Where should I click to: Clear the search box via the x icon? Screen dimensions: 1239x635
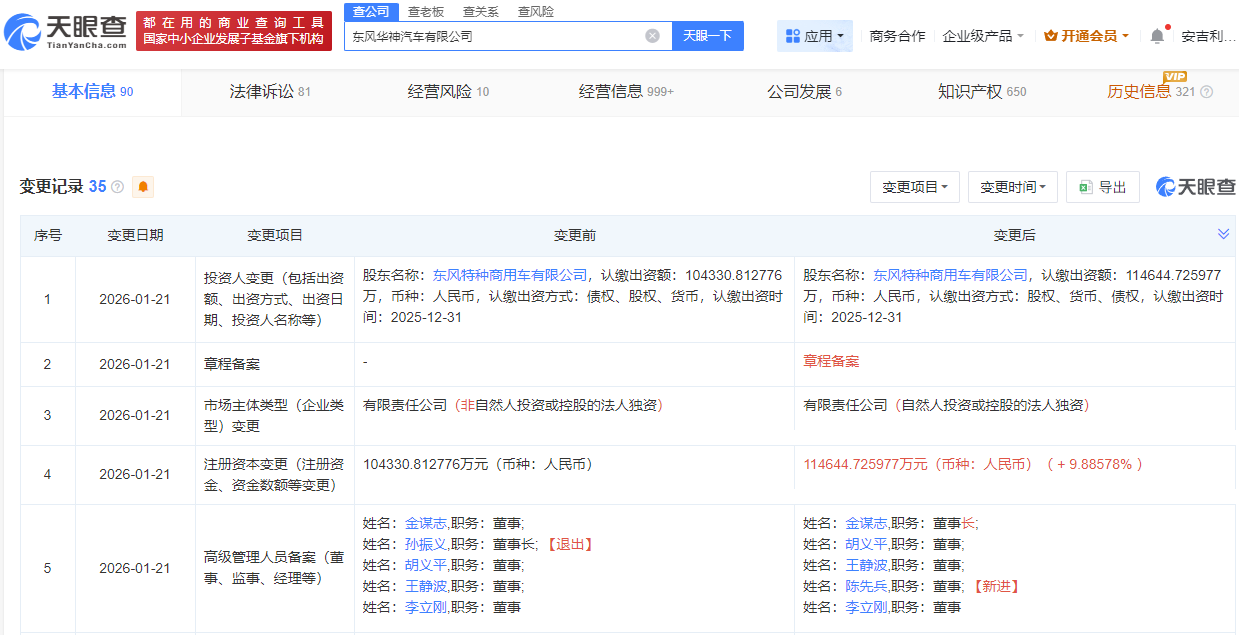[x=653, y=35]
